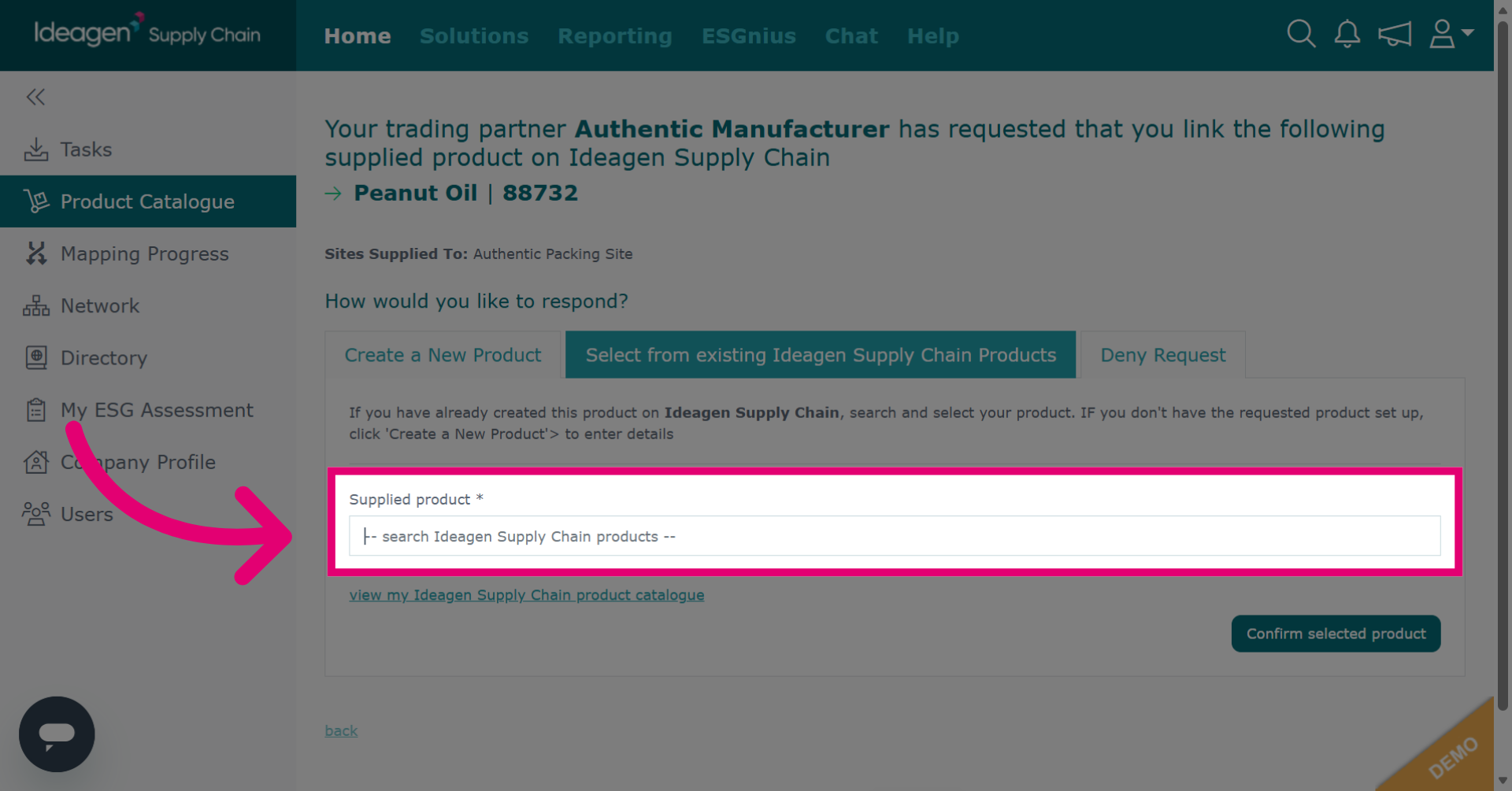Open My ESG Assessment page
Image resolution: width=1512 pixels, height=791 pixels.
(148, 410)
